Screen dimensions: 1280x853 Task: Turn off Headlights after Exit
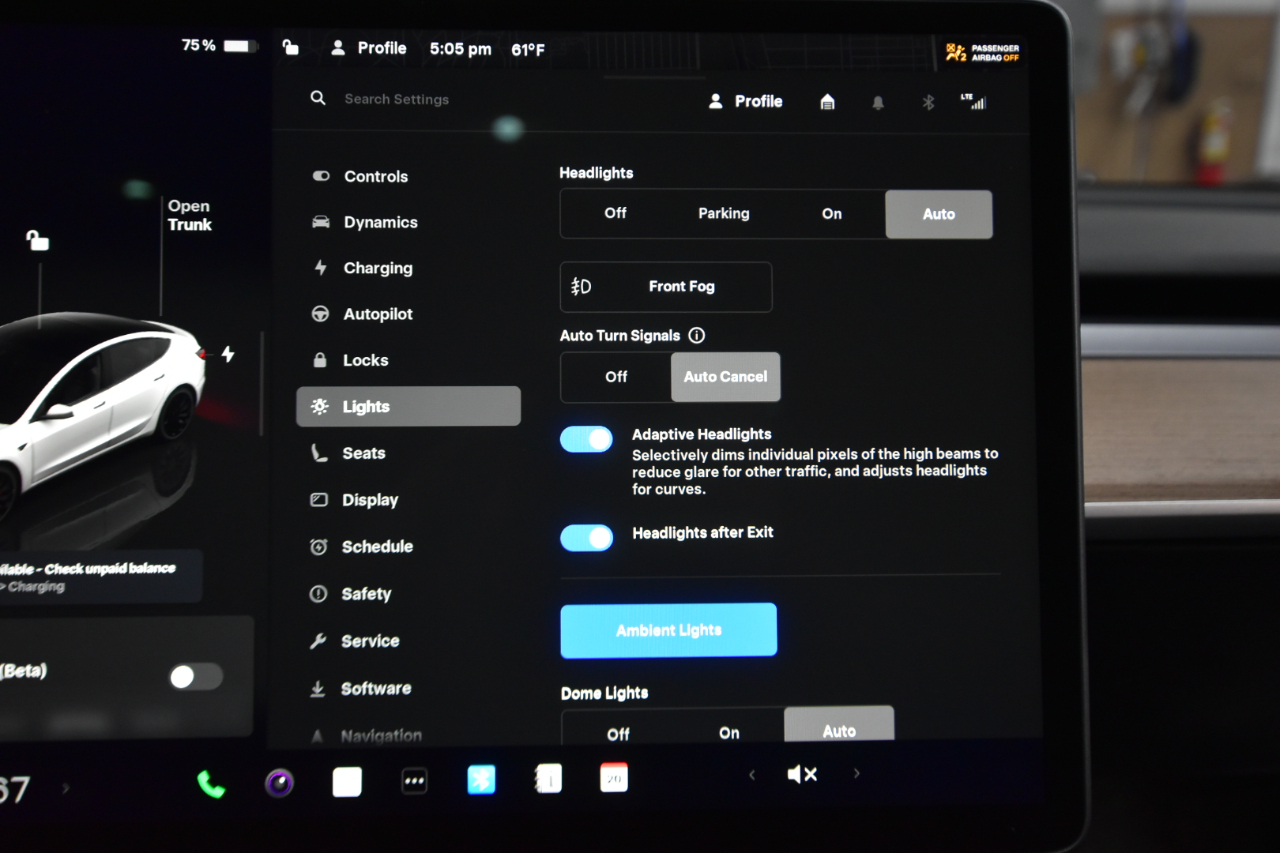tap(586, 538)
